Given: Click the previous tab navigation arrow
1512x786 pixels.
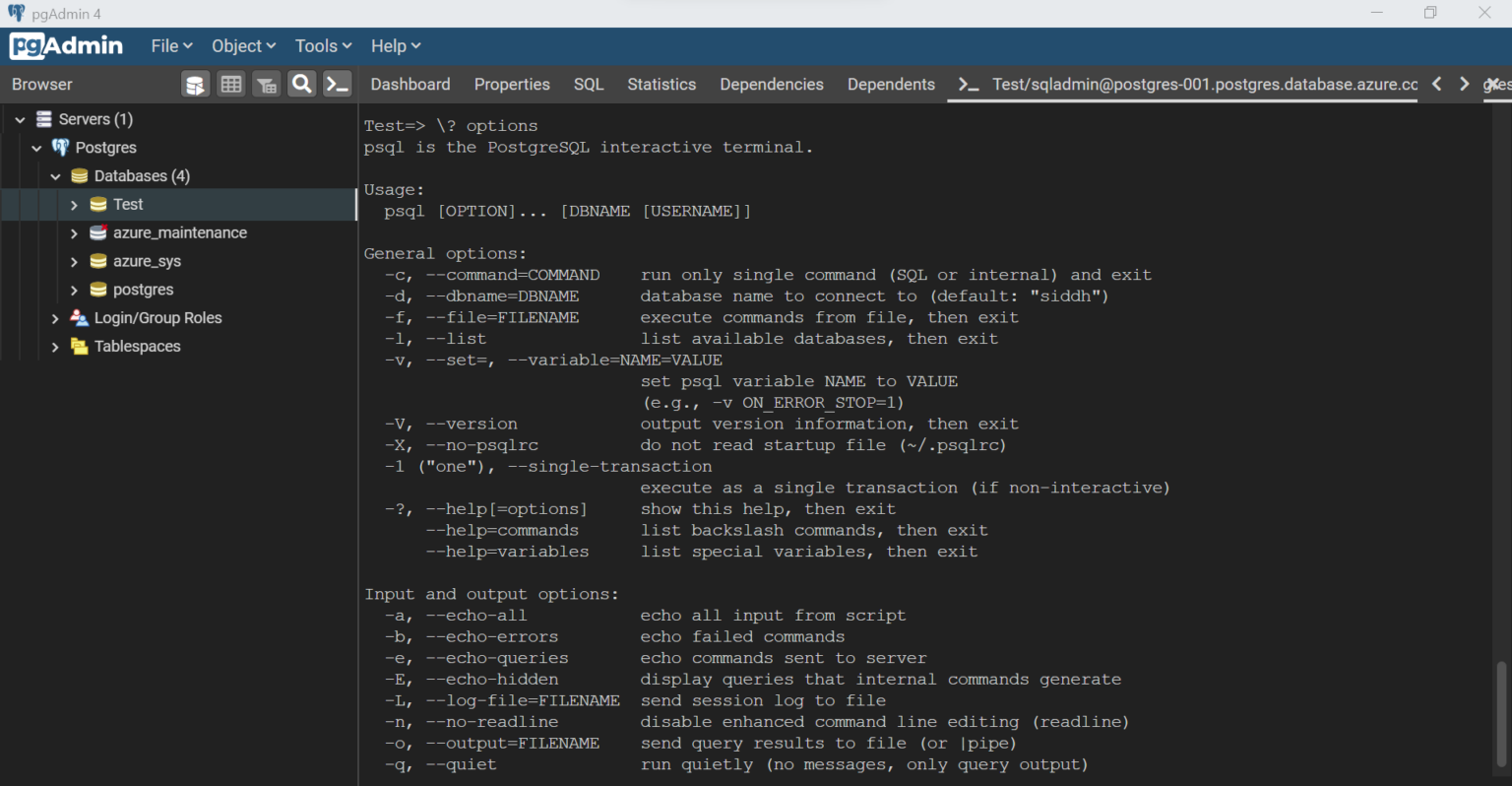Looking at the screenshot, I should click(1437, 84).
